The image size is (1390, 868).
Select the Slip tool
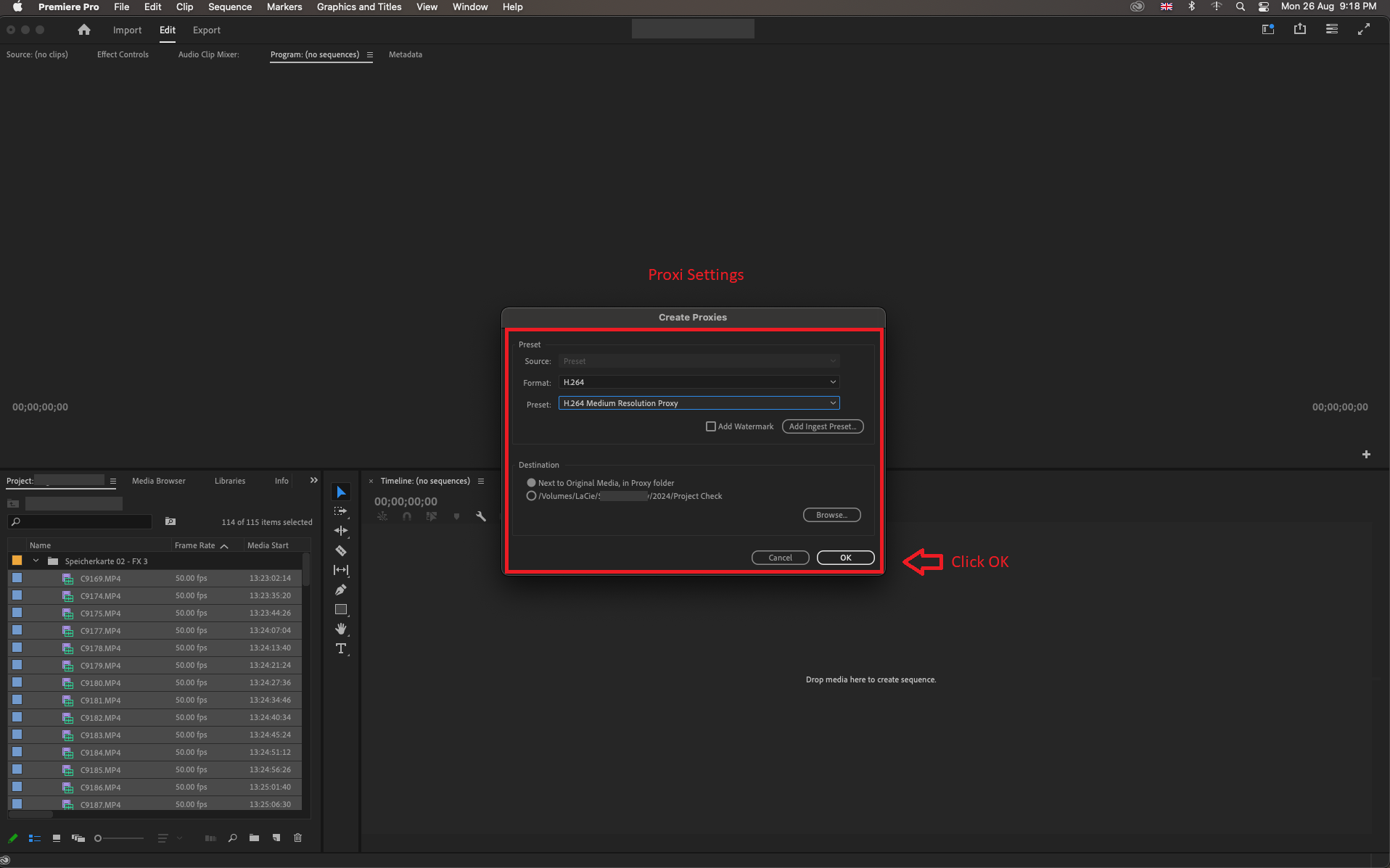tap(341, 570)
